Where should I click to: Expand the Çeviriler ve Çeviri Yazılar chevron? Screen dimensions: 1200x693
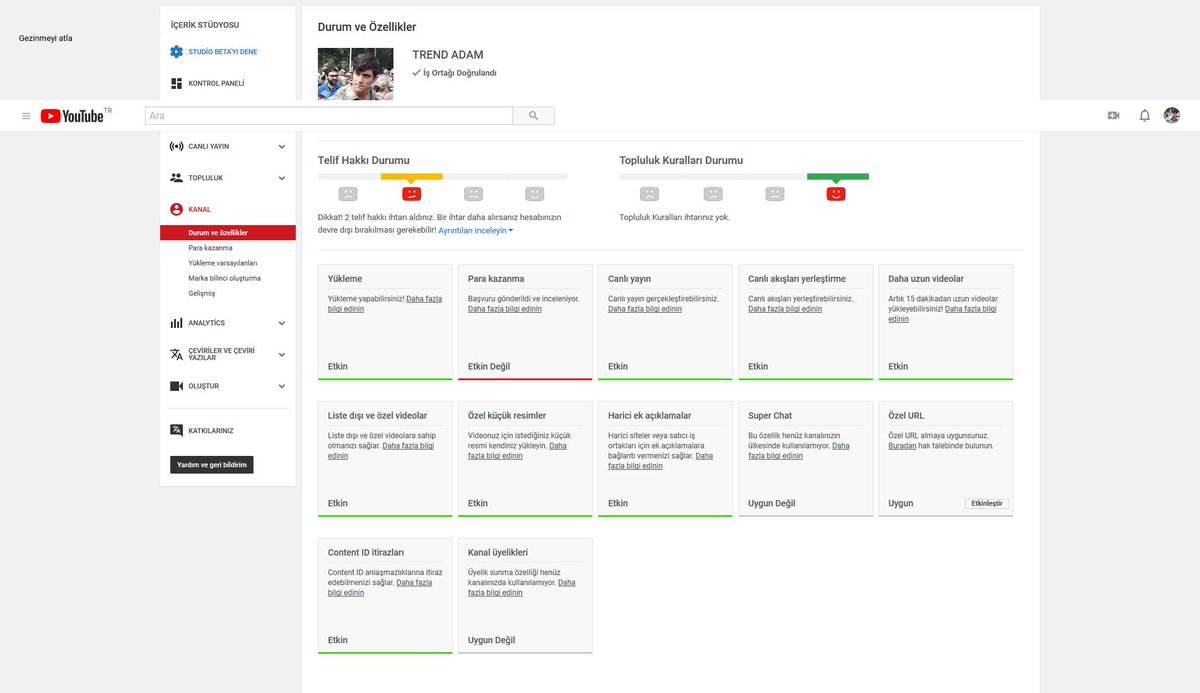pos(282,354)
